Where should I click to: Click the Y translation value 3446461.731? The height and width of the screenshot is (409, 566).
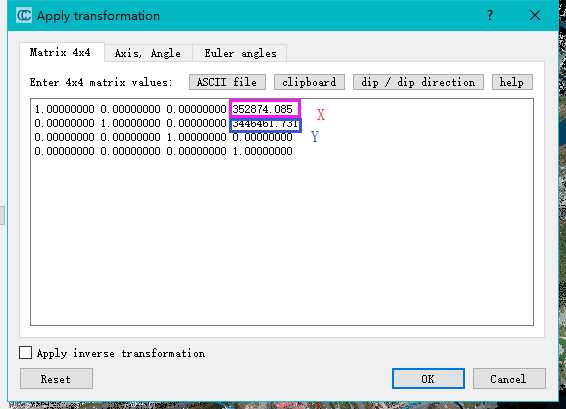point(265,123)
